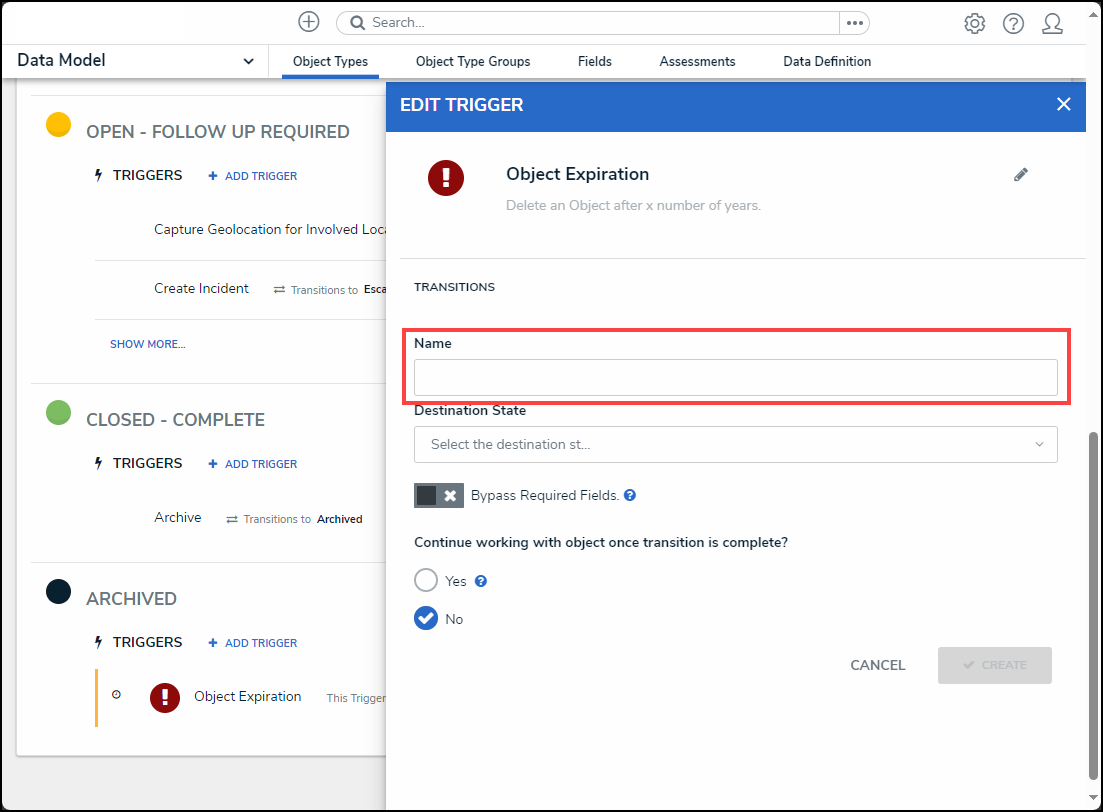Click the search options ellipsis icon
The width and height of the screenshot is (1103, 812).
[854, 23]
